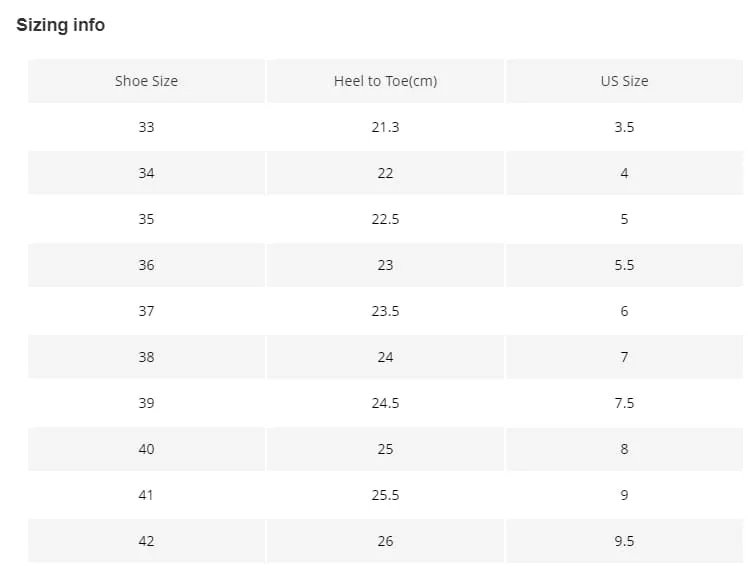Screen dimensions: 748x569
Task: Click shoe size 34 cell
Action: (146, 173)
